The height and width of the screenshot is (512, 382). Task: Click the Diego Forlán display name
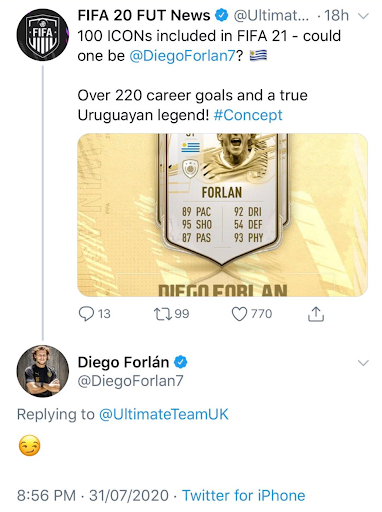pyautogui.click(x=123, y=362)
